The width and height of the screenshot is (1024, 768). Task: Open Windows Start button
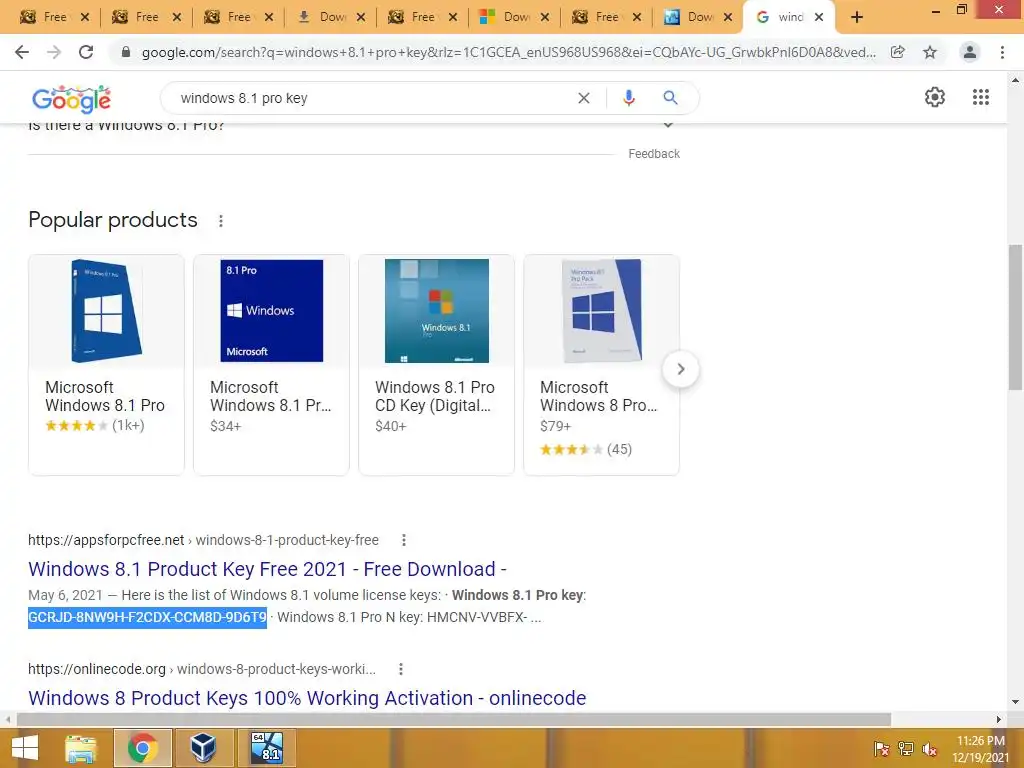coord(25,748)
